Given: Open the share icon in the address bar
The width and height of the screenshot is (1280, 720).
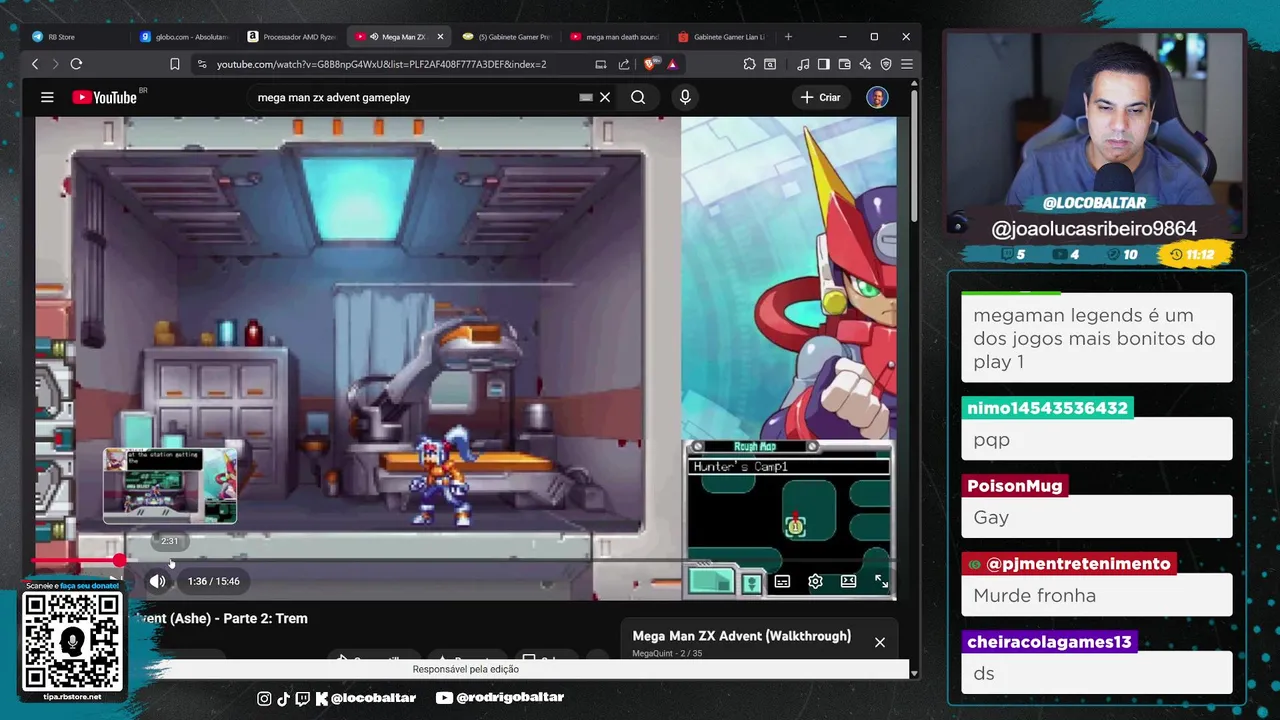Looking at the screenshot, I should point(624,64).
